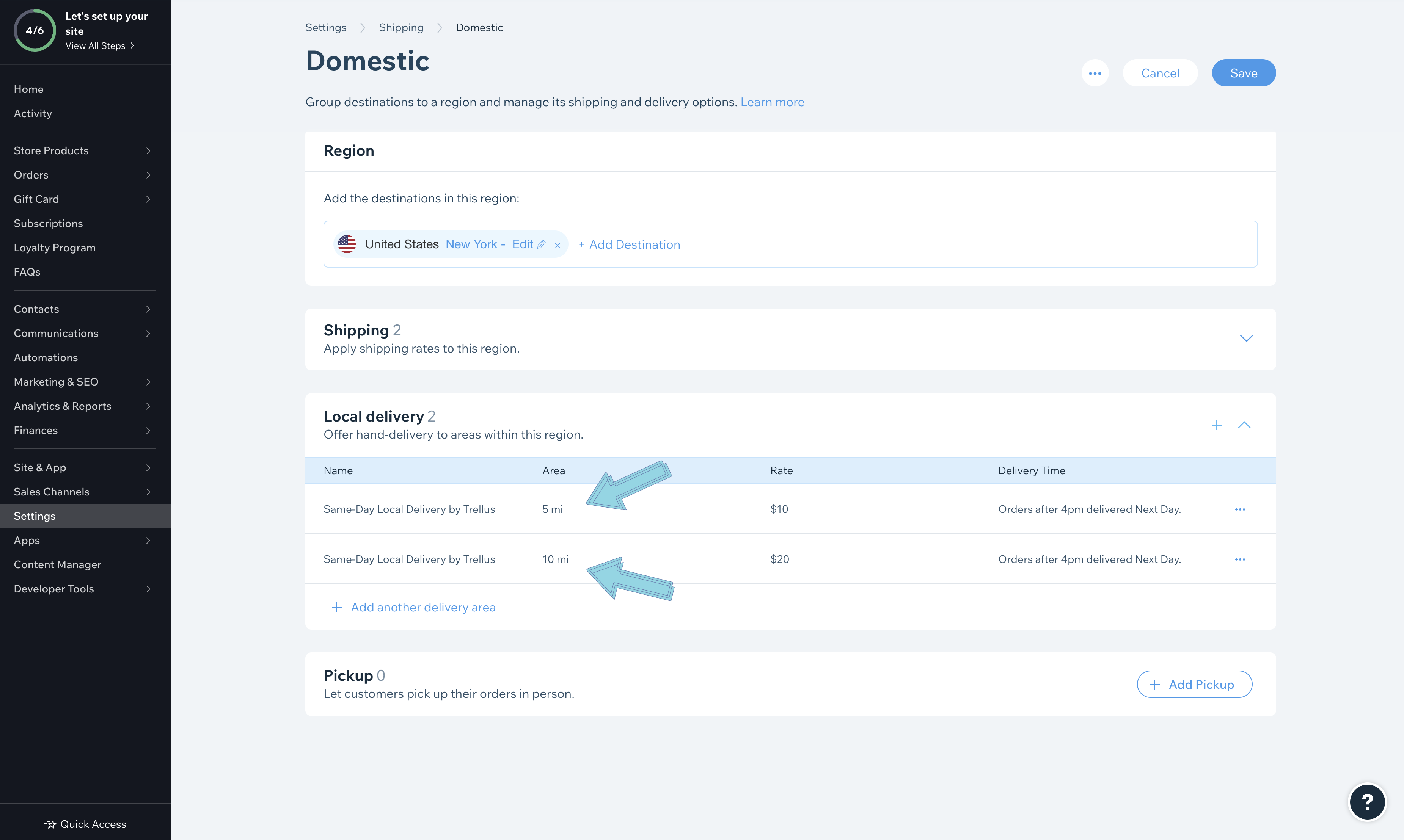This screenshot has height=840, width=1404.
Task: Click the plus icon beside Add another delivery area
Action: (336, 607)
